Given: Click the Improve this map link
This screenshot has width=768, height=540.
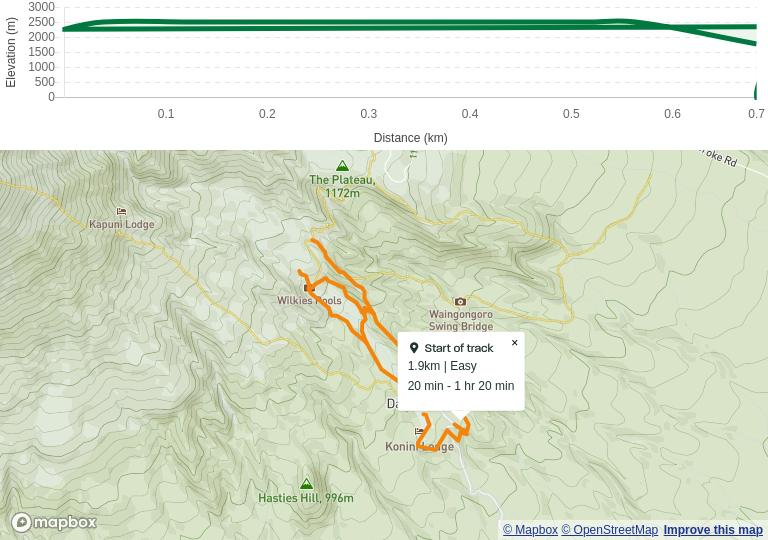Looking at the screenshot, I should click(713, 530).
